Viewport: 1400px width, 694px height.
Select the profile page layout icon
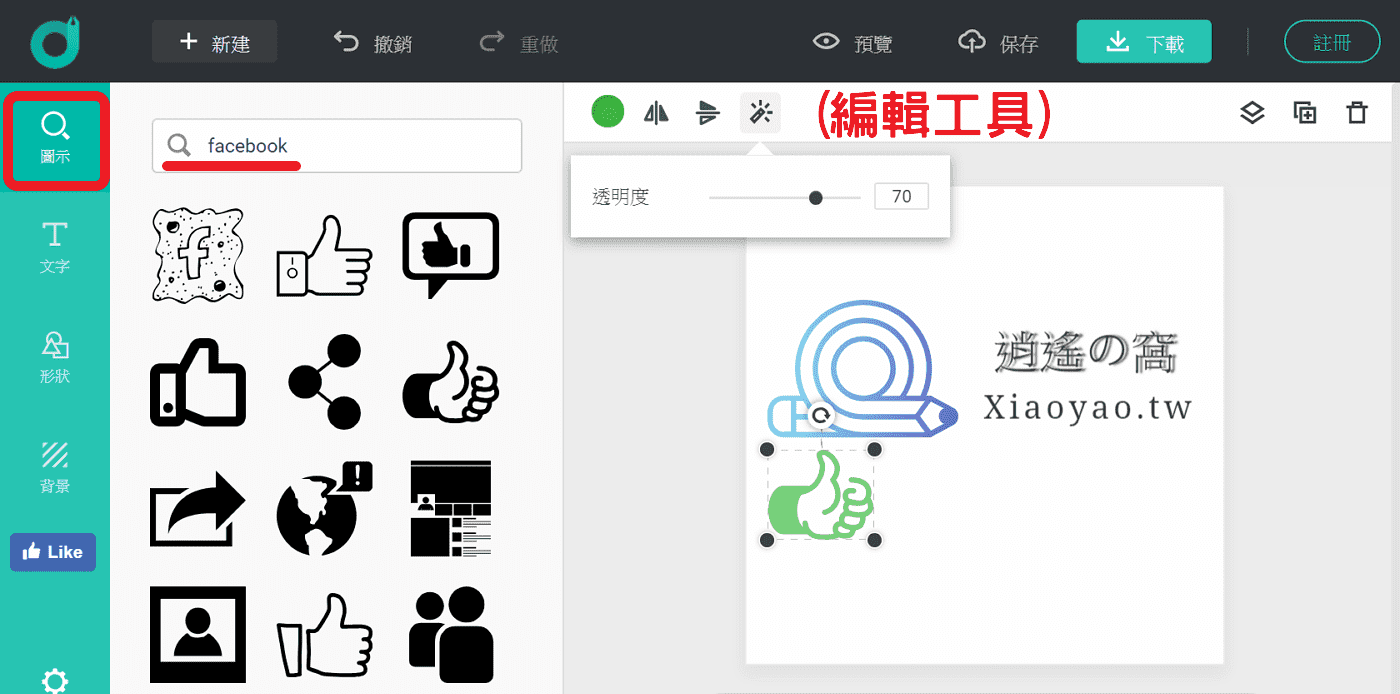pos(451,509)
